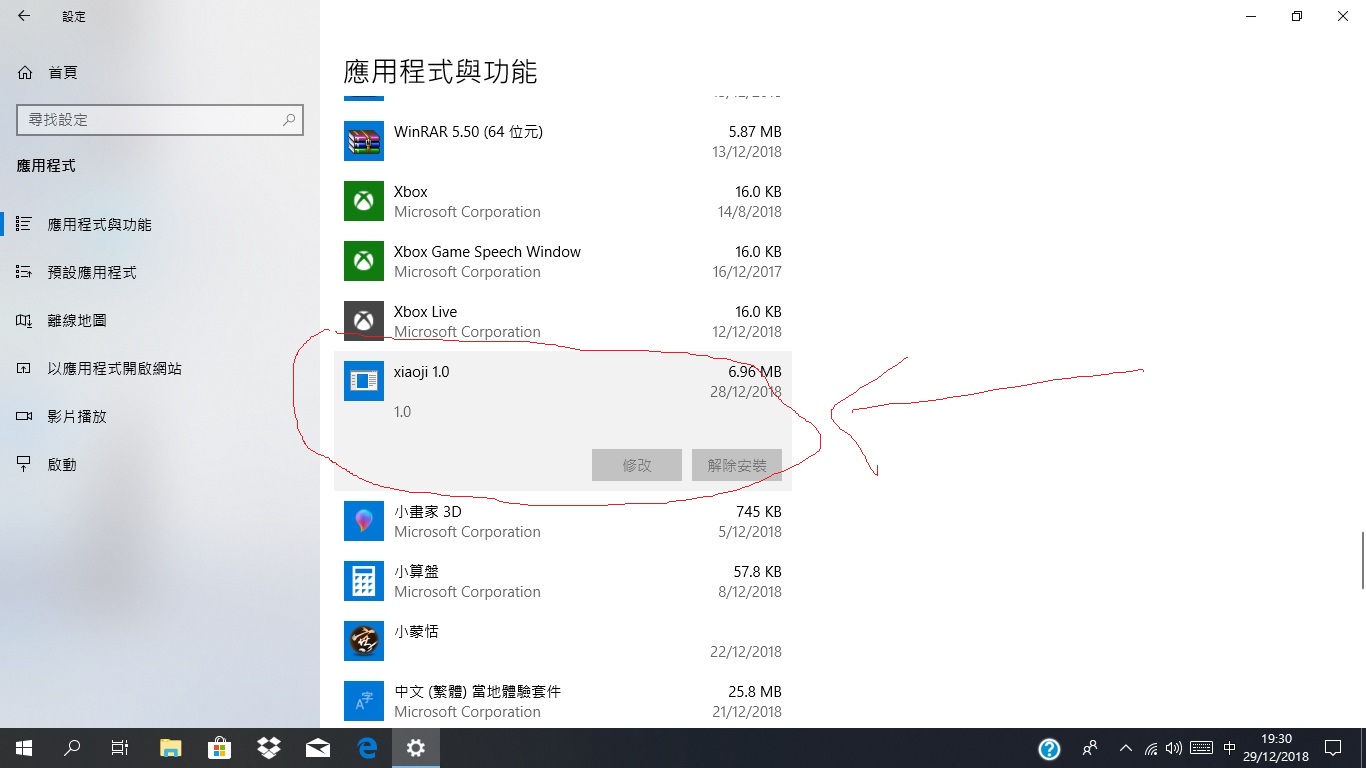Select the 小算盤 entry
Screen dimensions: 1366x768
pos(563,581)
